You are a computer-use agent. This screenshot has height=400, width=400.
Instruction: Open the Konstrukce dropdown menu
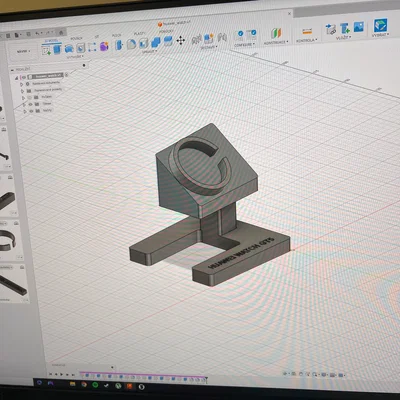click(x=276, y=42)
